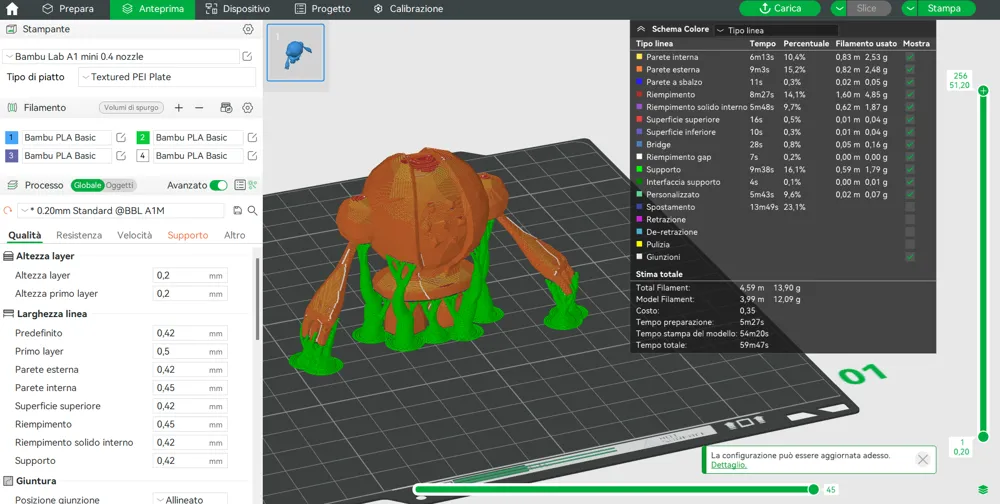Uncheck Mostra for Parete esterna
The height and width of the screenshot is (504, 1000).
pos(910,70)
